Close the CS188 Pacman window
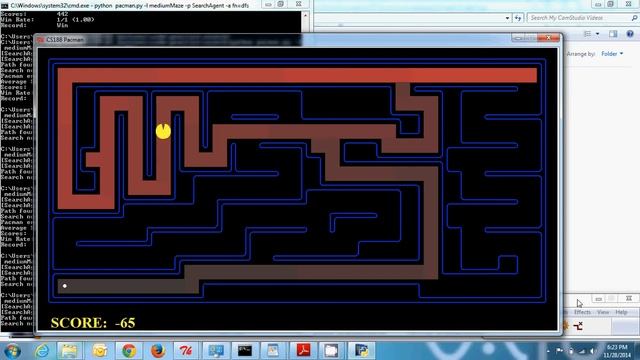 pyautogui.click(x=549, y=38)
